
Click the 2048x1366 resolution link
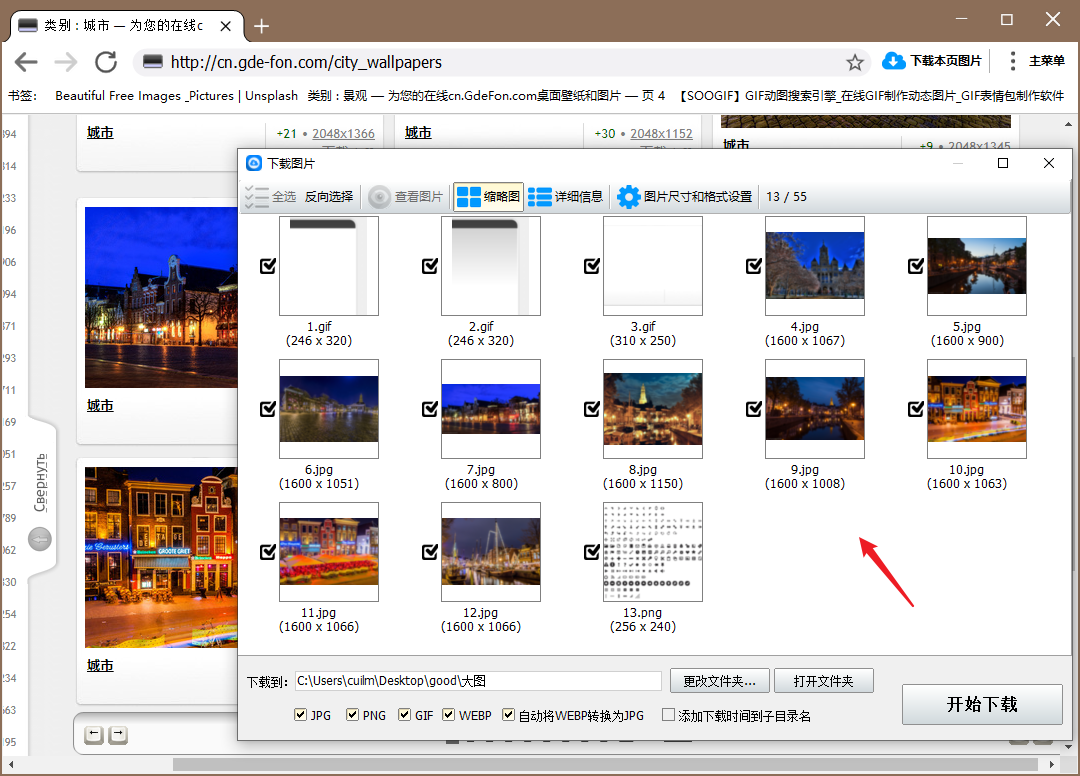coord(343,134)
